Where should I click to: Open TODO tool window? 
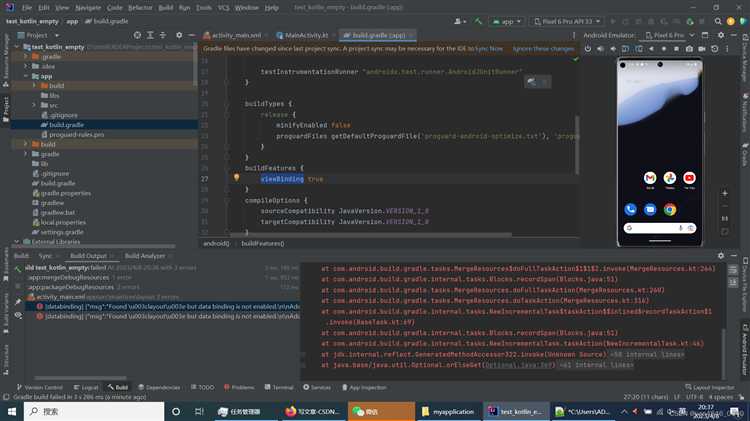click(x=202, y=387)
